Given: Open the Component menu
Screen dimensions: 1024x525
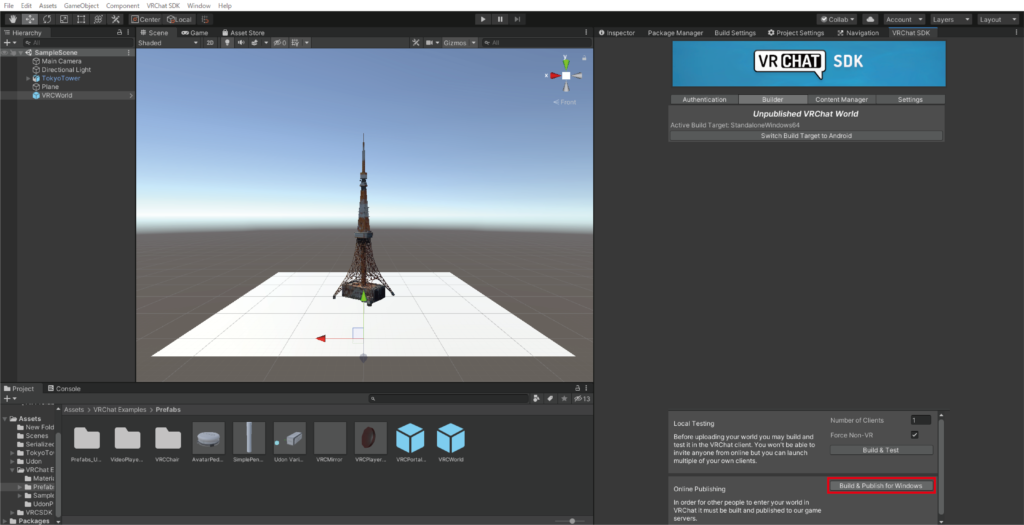Looking at the screenshot, I should (x=122, y=5).
